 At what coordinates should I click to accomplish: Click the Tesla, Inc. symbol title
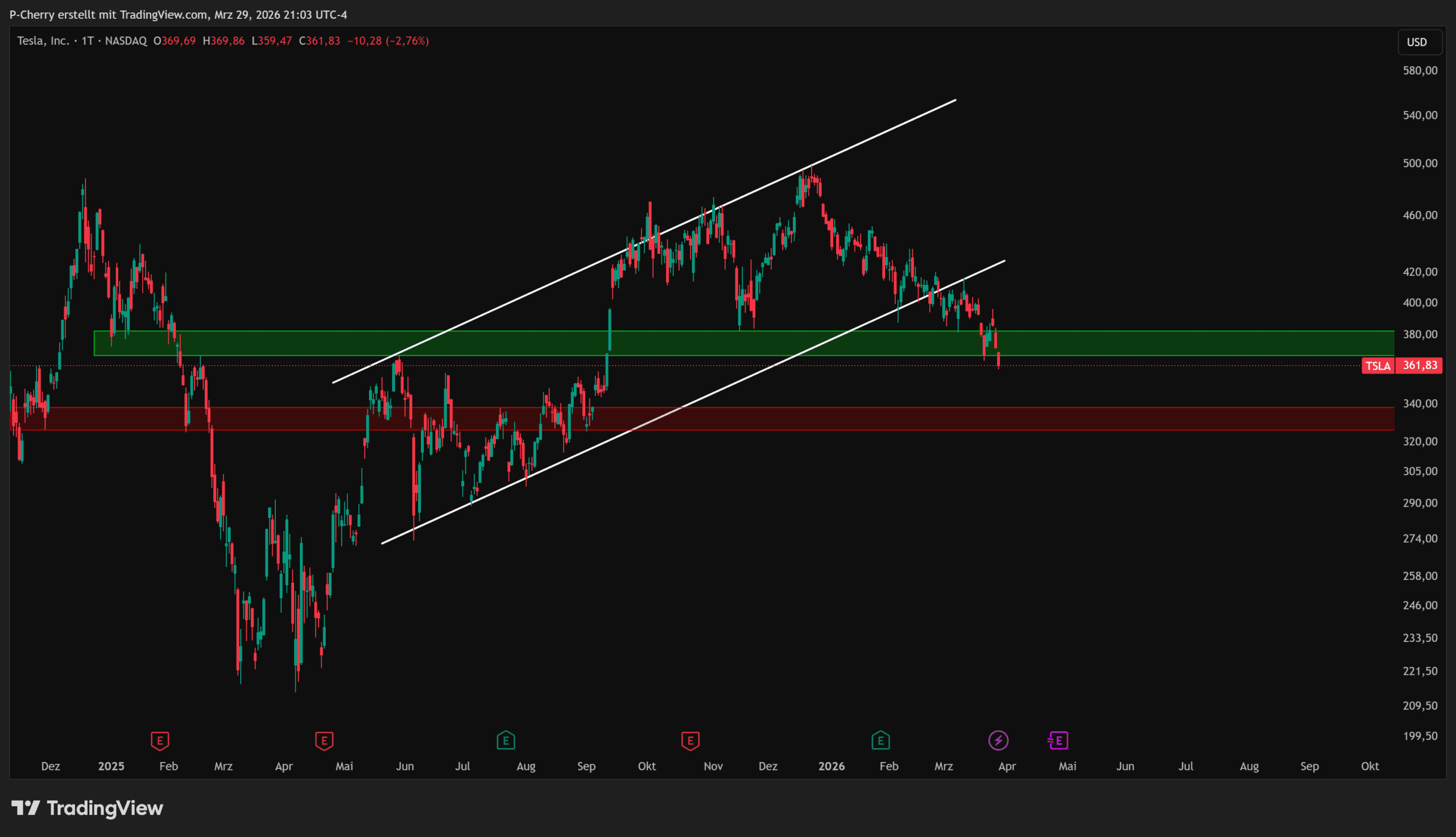pos(43,41)
